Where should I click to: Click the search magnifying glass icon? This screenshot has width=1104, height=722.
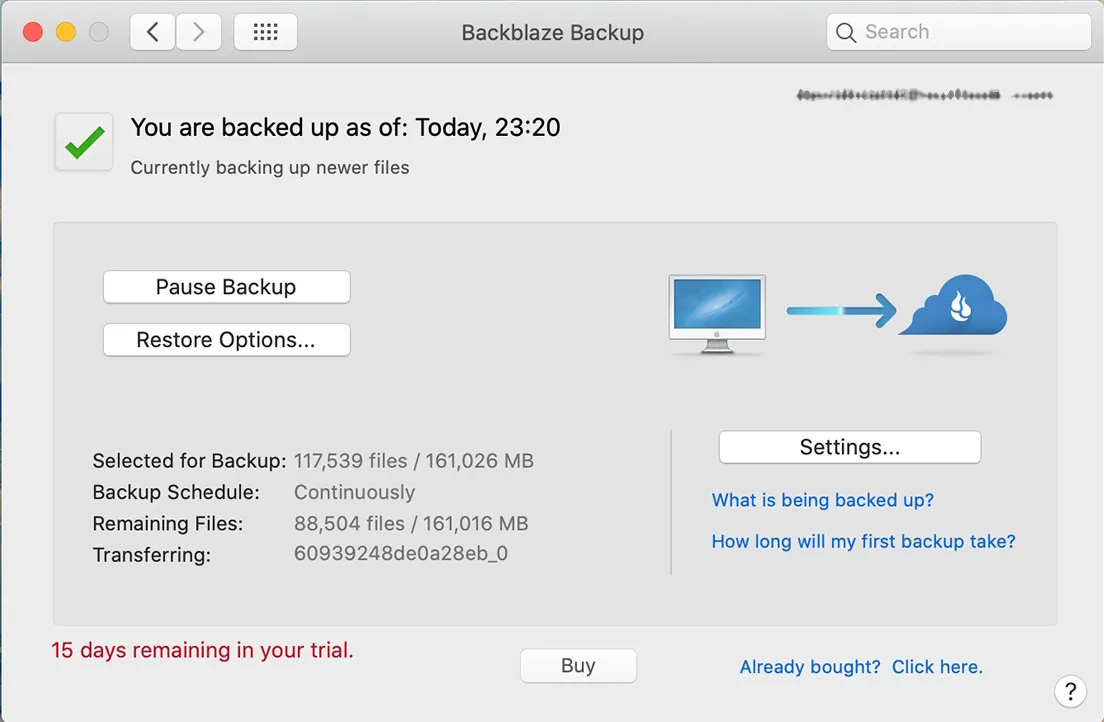[x=846, y=32]
